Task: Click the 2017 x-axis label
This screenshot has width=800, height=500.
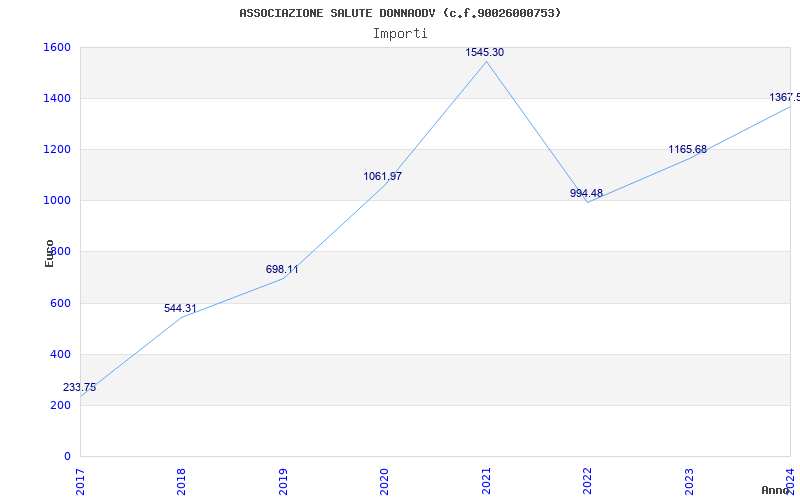Action: [80, 481]
